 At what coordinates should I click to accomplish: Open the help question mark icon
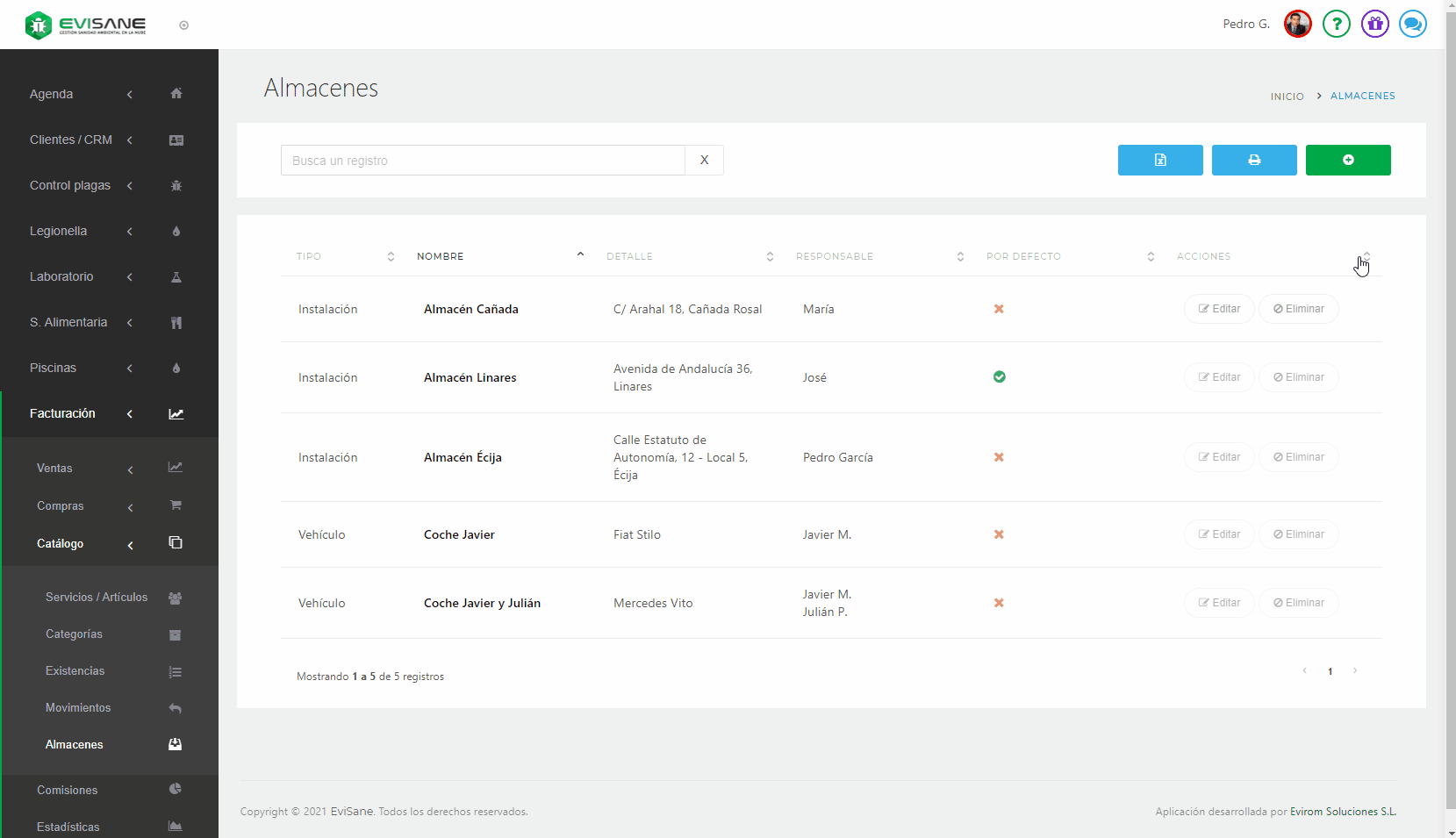coord(1336,24)
